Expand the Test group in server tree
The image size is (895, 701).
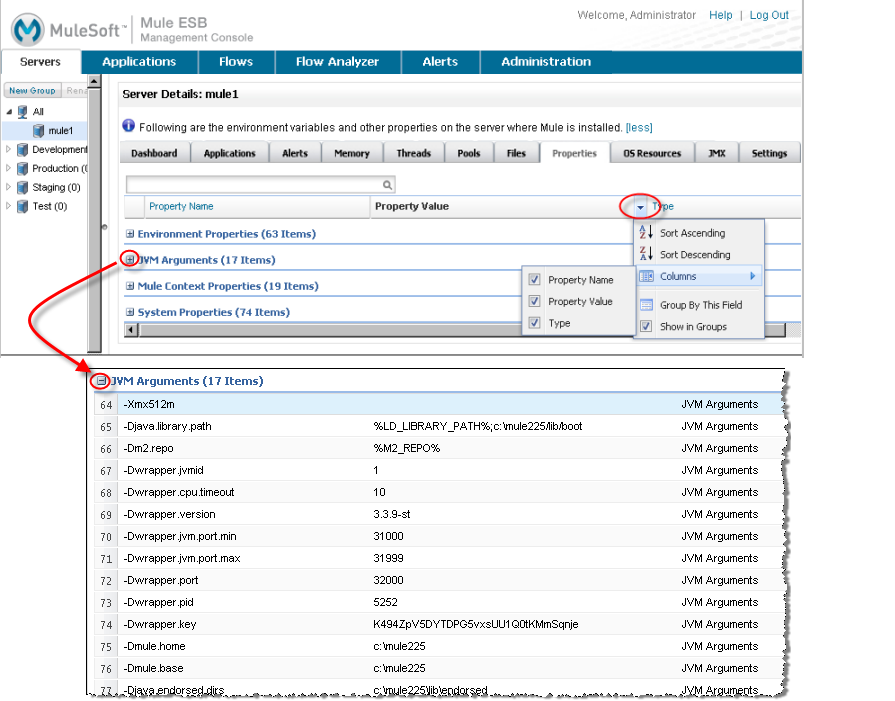pos(9,206)
